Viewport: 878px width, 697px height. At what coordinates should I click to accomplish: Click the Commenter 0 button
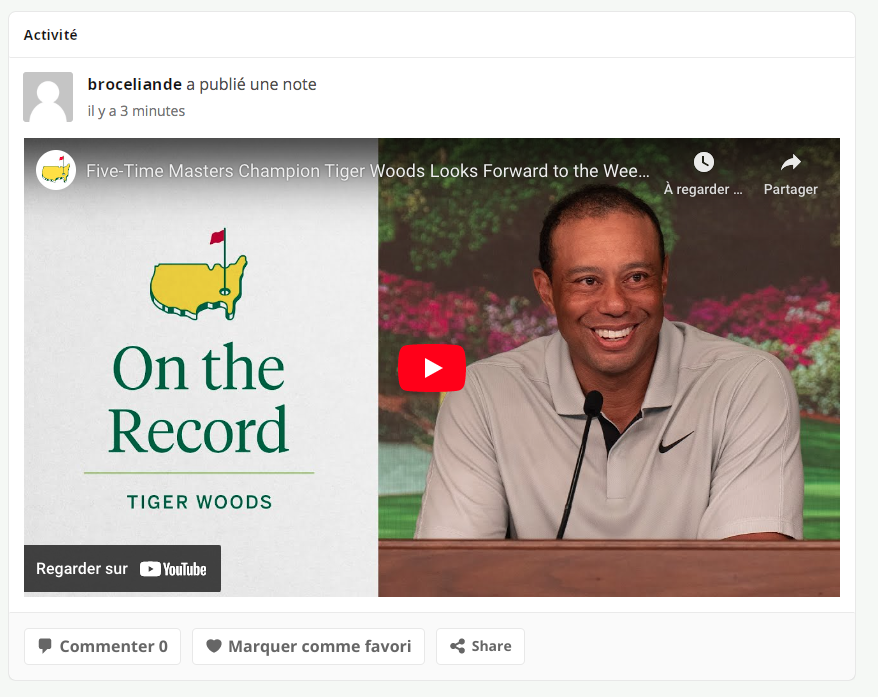click(x=102, y=646)
